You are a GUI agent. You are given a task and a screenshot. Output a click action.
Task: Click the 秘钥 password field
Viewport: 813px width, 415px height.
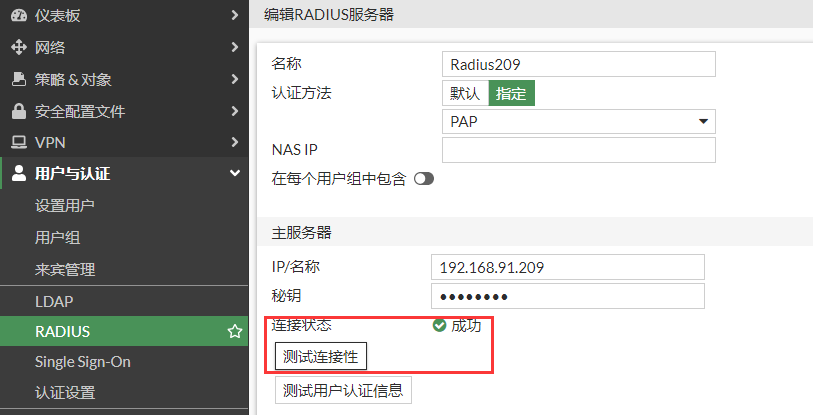[x=567, y=297]
